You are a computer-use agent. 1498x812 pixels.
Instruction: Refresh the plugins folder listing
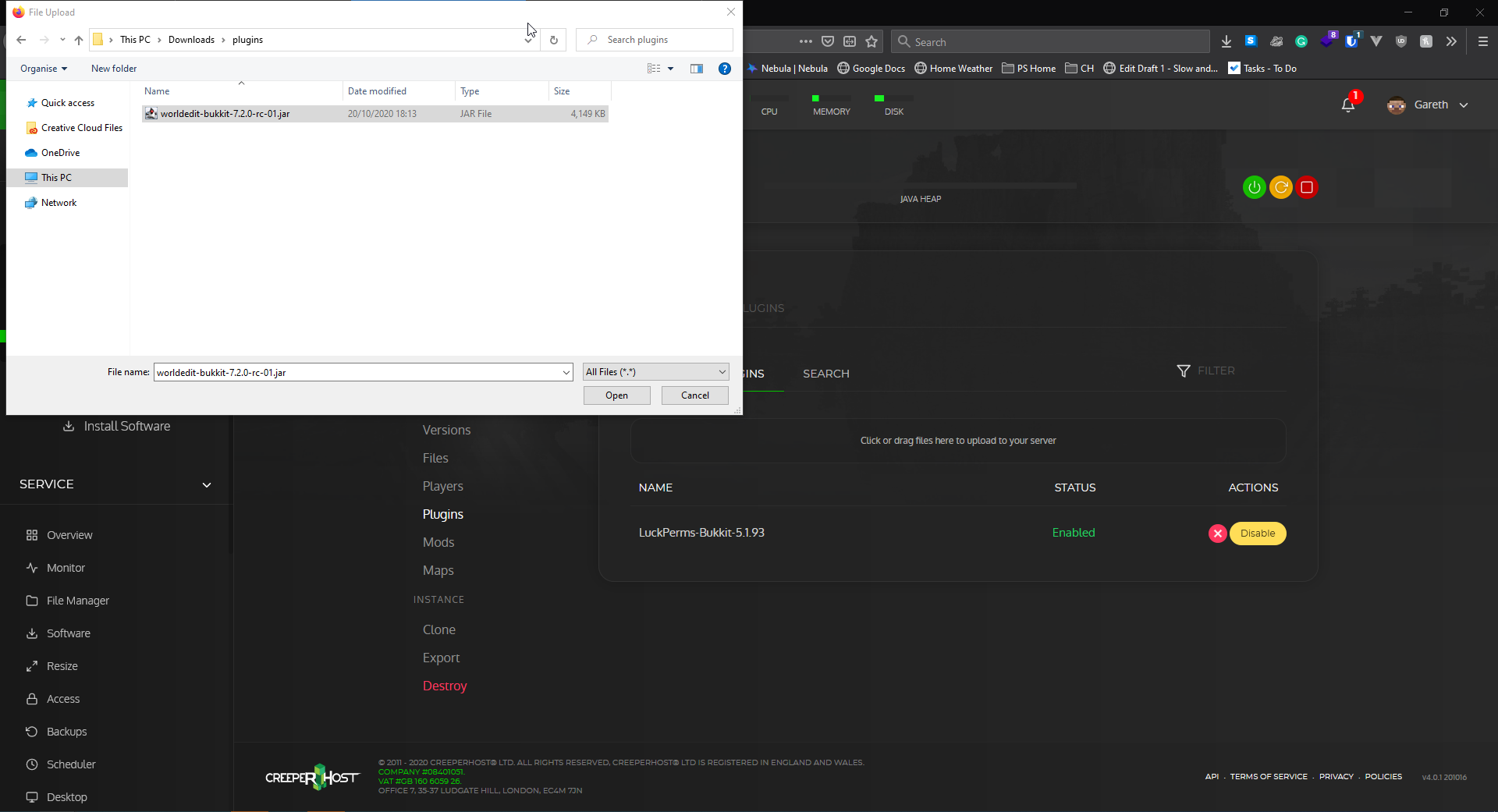[x=554, y=40]
